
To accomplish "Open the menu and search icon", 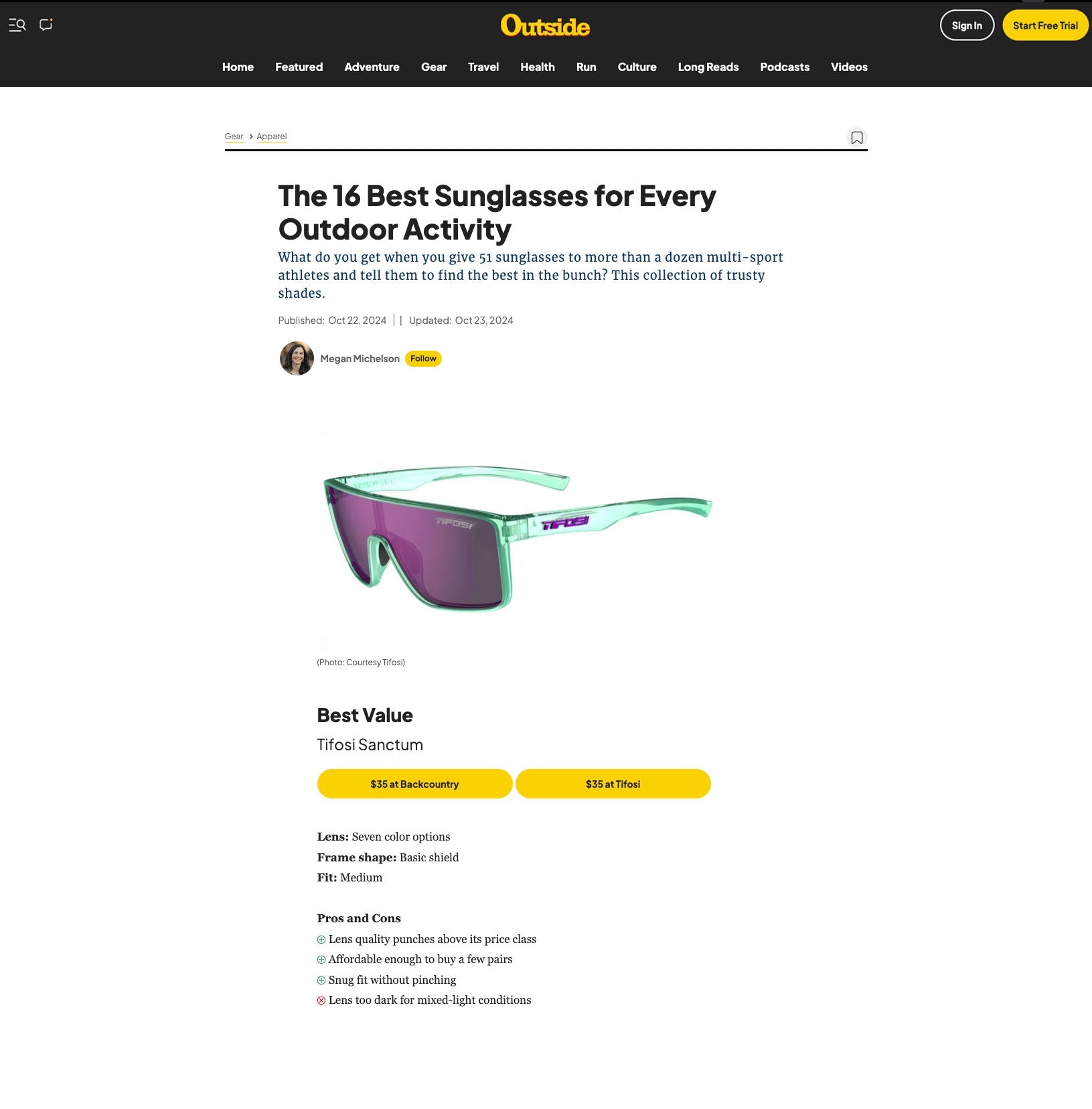I will pyautogui.click(x=17, y=25).
